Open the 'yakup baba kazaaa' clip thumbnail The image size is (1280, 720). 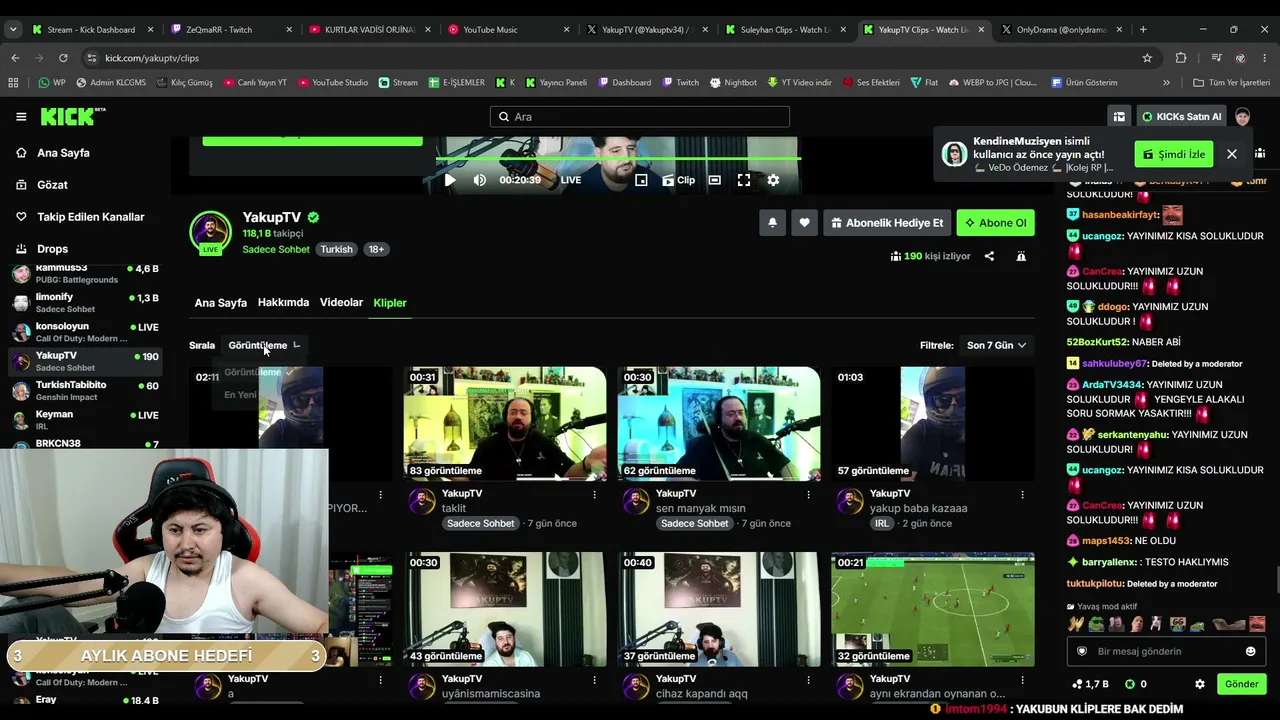tap(933, 424)
